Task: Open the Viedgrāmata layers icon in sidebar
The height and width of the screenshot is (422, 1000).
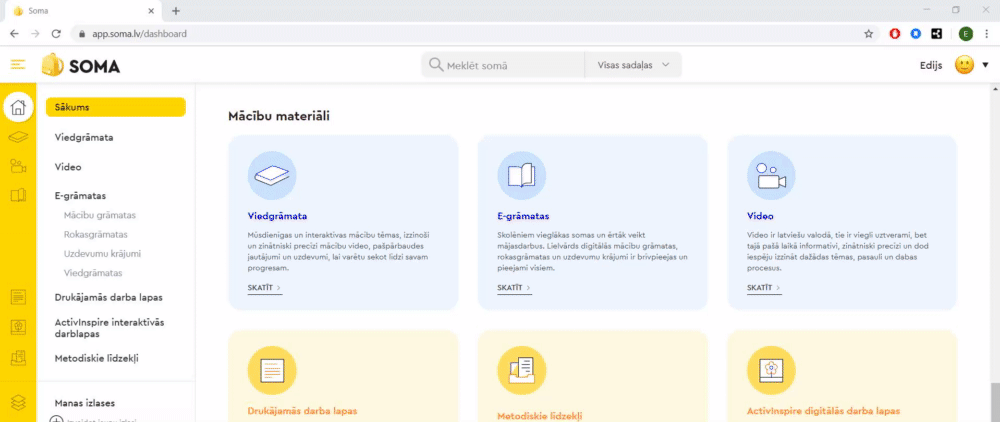Action: (x=18, y=137)
